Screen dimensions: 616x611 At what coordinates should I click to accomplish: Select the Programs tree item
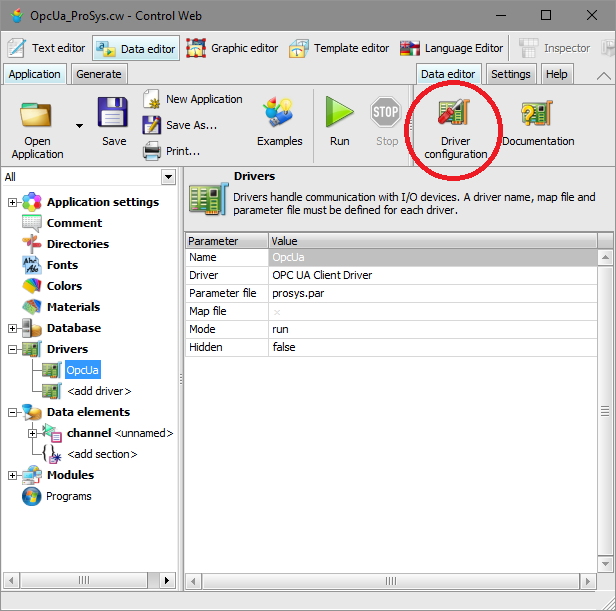pyautogui.click(x=69, y=496)
